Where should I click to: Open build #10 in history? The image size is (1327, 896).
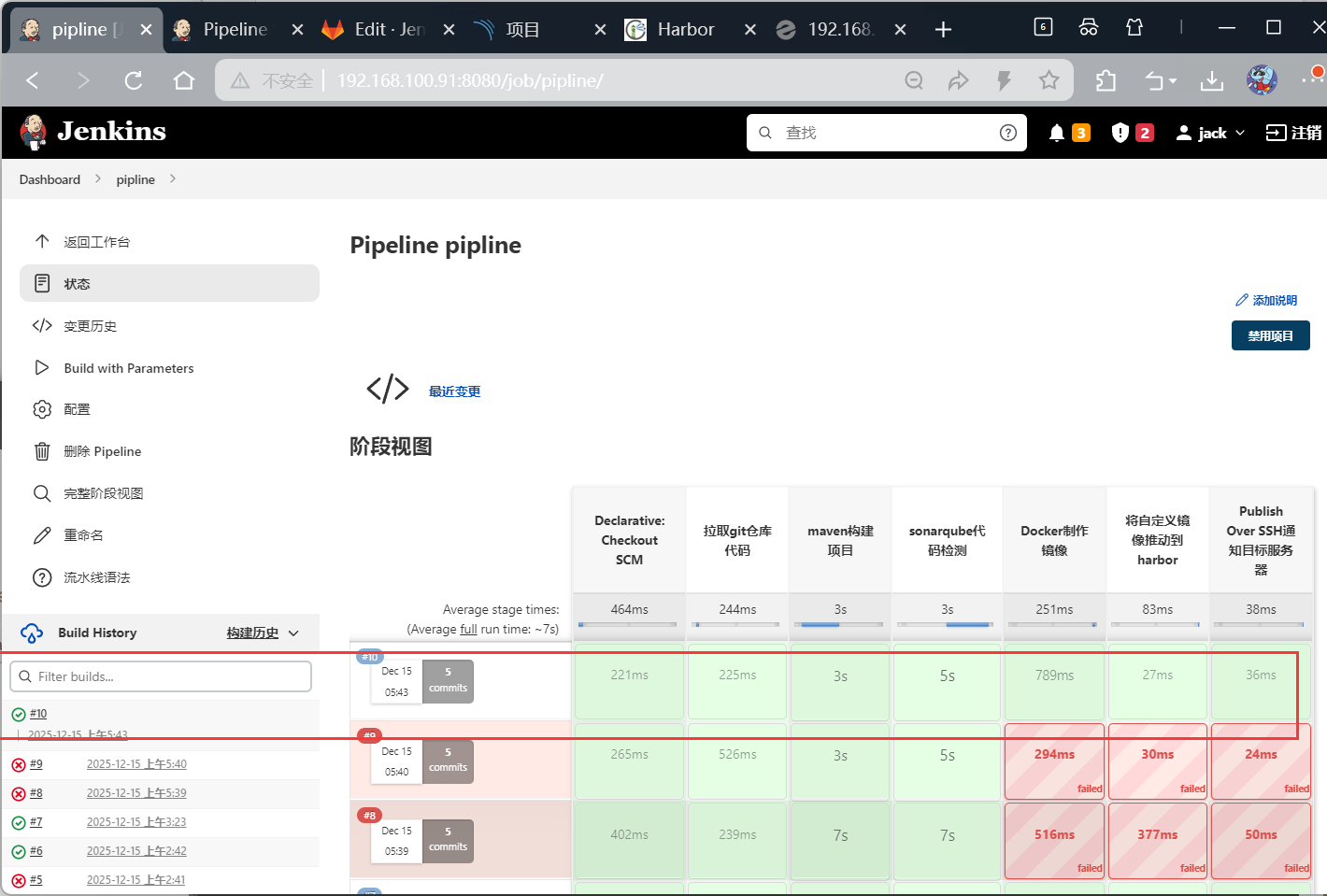38,714
